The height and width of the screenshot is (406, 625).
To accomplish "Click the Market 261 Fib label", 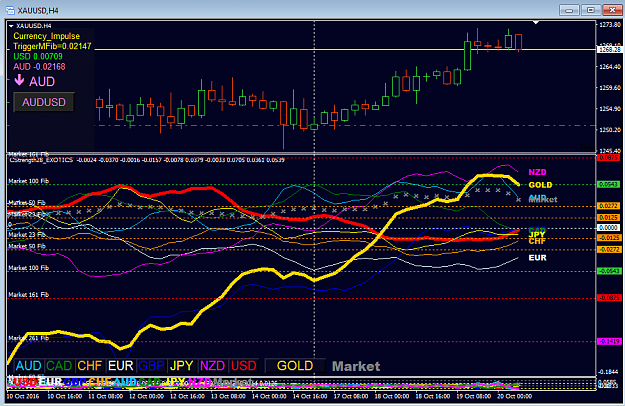I will click(x=28, y=338).
